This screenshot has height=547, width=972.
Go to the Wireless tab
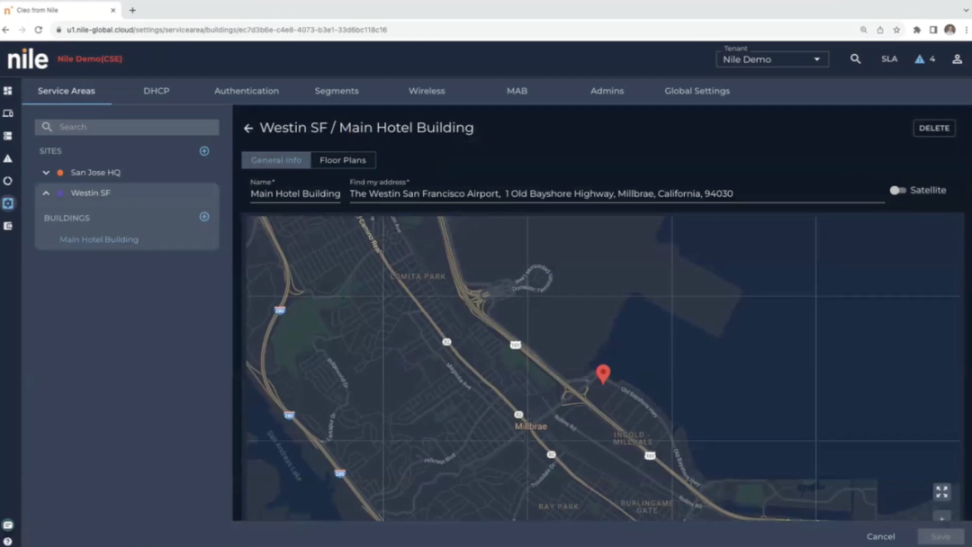tap(426, 91)
